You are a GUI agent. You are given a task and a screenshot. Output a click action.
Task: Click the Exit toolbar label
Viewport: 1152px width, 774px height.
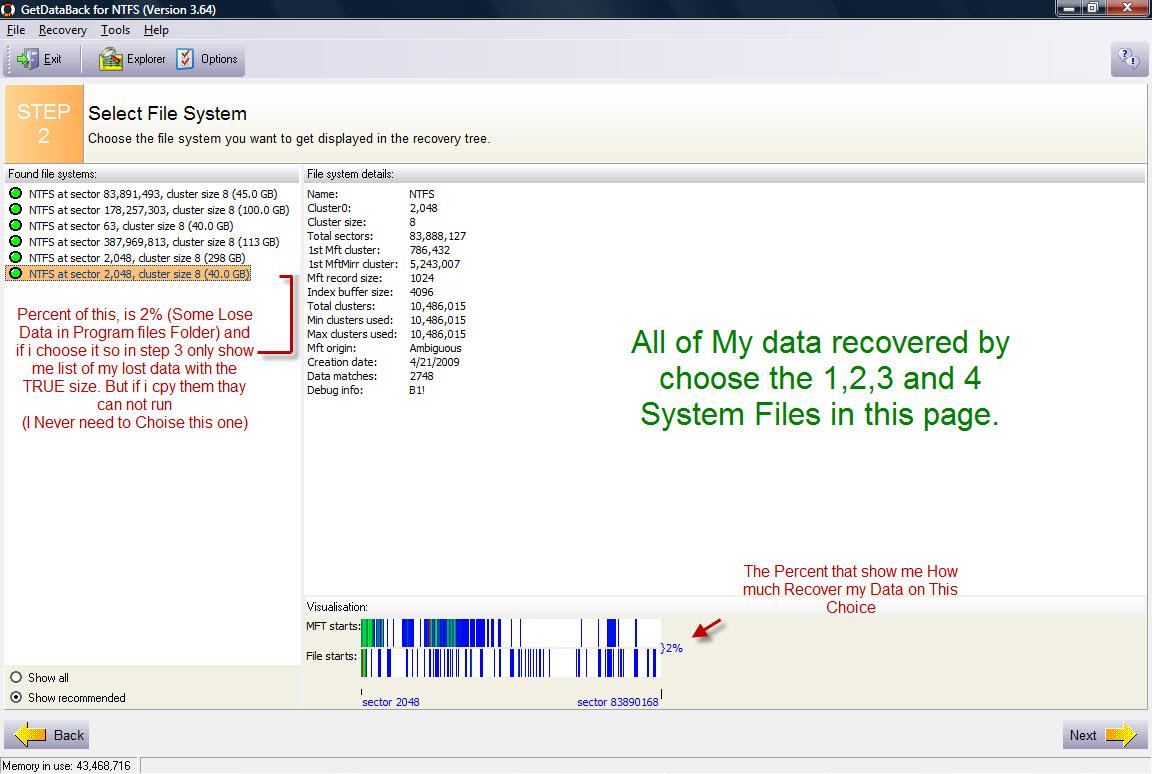tap(52, 59)
